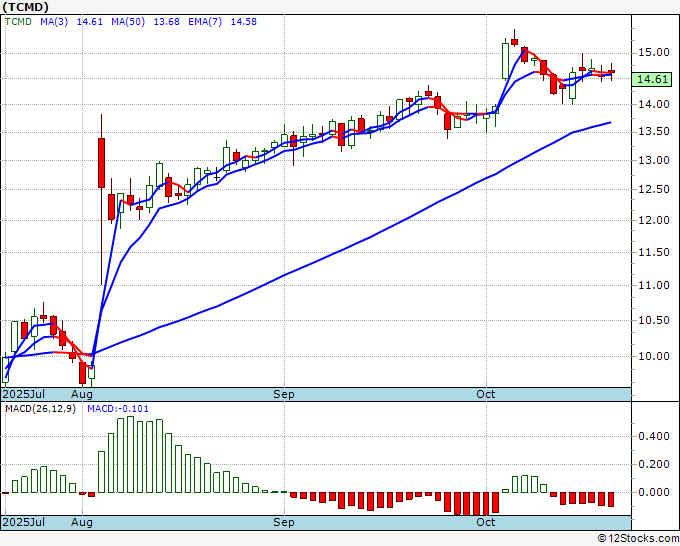Click the EMA(7) legend label
The image size is (680, 546).
[x=205, y=21]
